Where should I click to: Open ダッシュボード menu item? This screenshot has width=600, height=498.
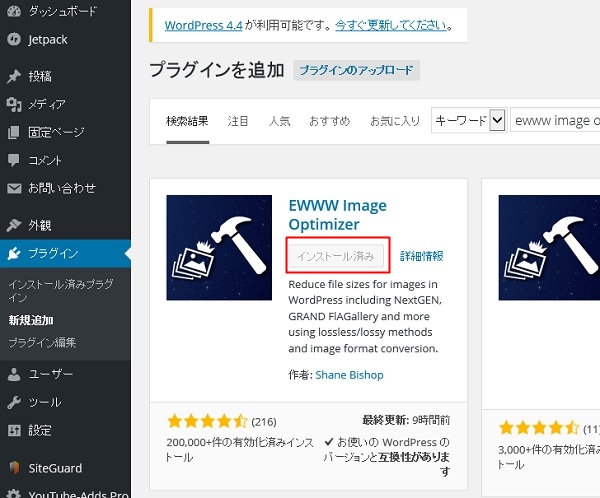click(x=65, y=11)
